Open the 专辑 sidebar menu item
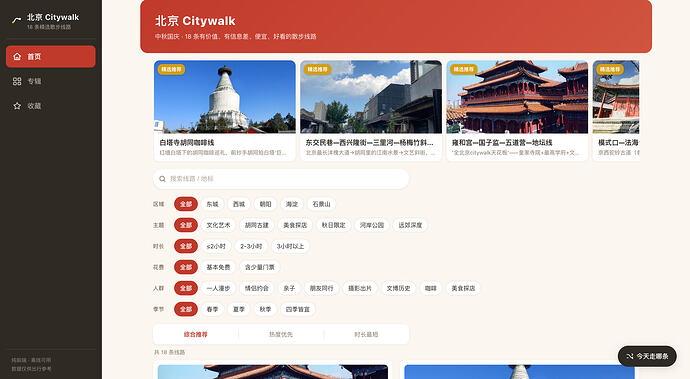Viewport: 690px width, 379px height. (51, 81)
